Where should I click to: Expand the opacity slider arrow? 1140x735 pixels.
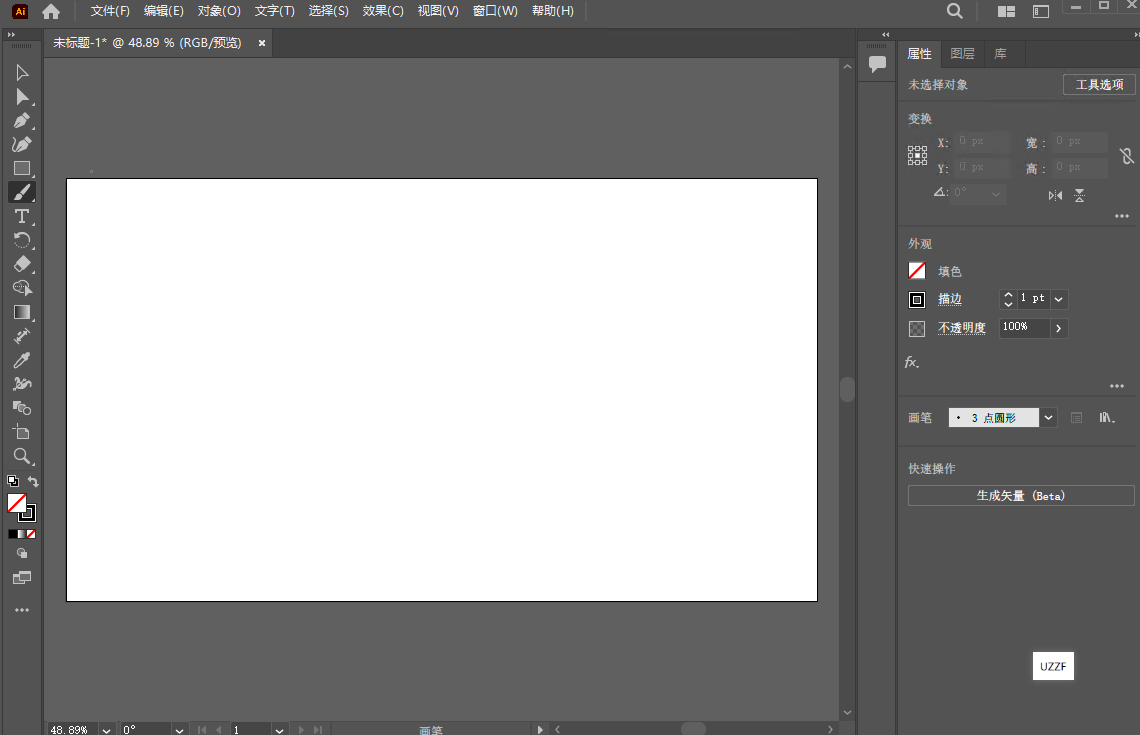[x=1059, y=328]
